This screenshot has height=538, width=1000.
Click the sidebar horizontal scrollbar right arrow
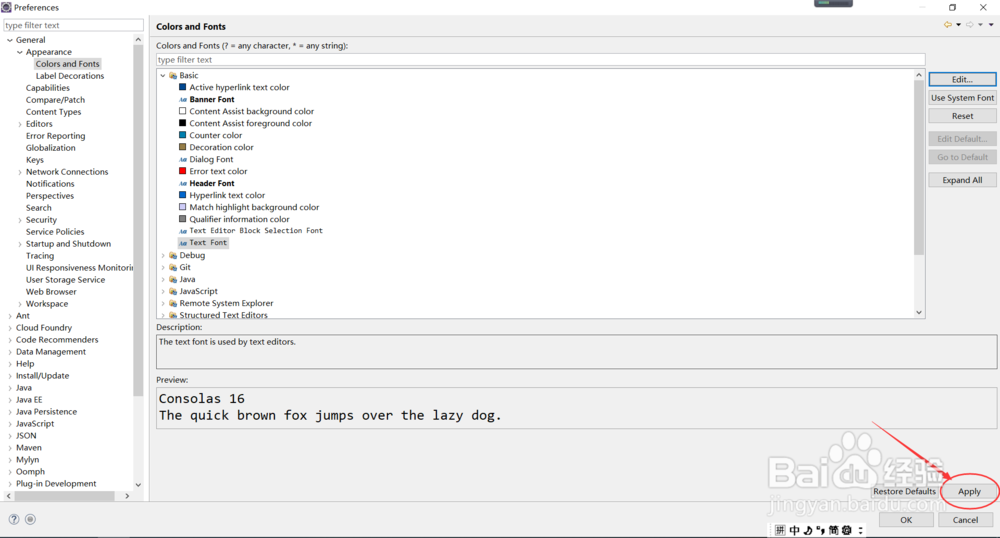(x=127, y=496)
